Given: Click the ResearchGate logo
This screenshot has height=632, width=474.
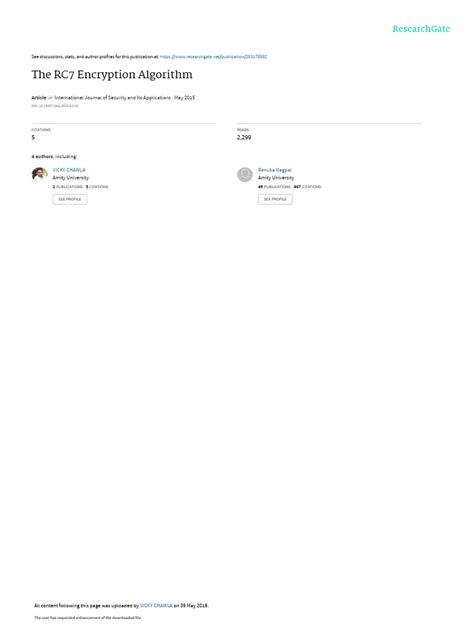Looking at the screenshot, I should click(421, 29).
